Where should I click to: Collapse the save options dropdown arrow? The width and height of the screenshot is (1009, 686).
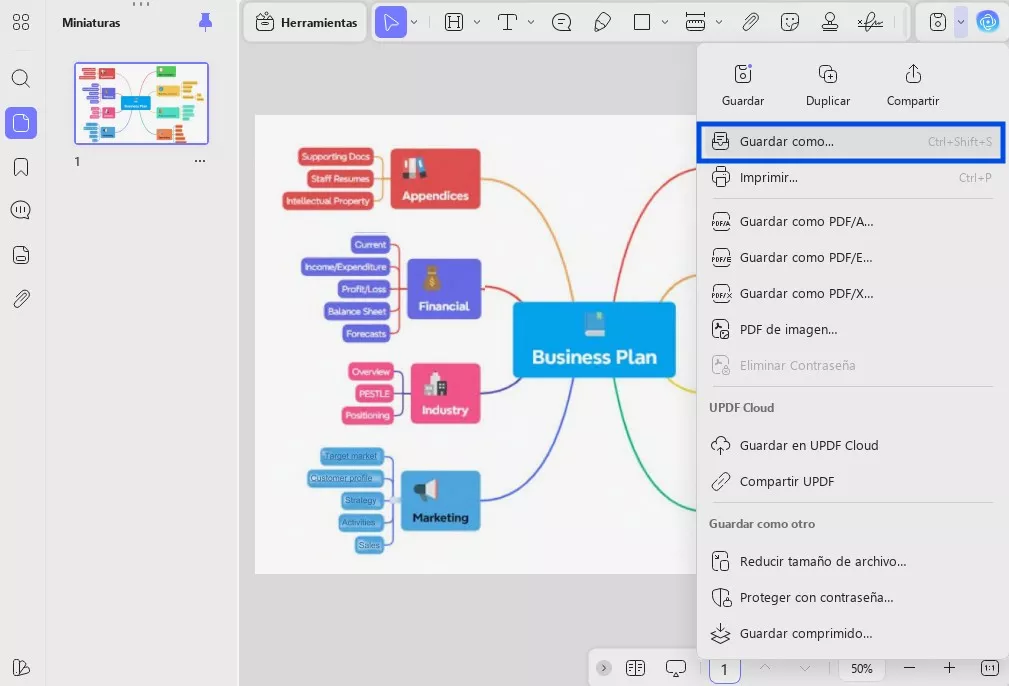coord(960,23)
